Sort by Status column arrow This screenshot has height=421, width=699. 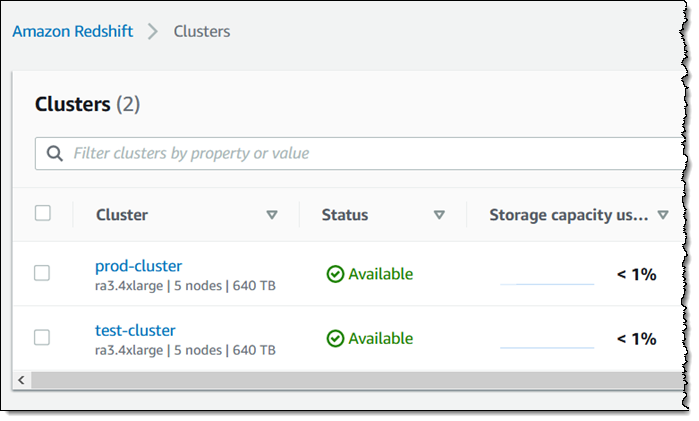[439, 215]
